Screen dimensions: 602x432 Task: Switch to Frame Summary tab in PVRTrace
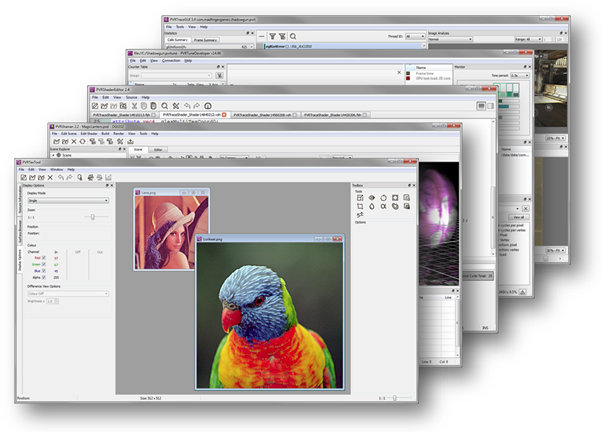coord(205,40)
